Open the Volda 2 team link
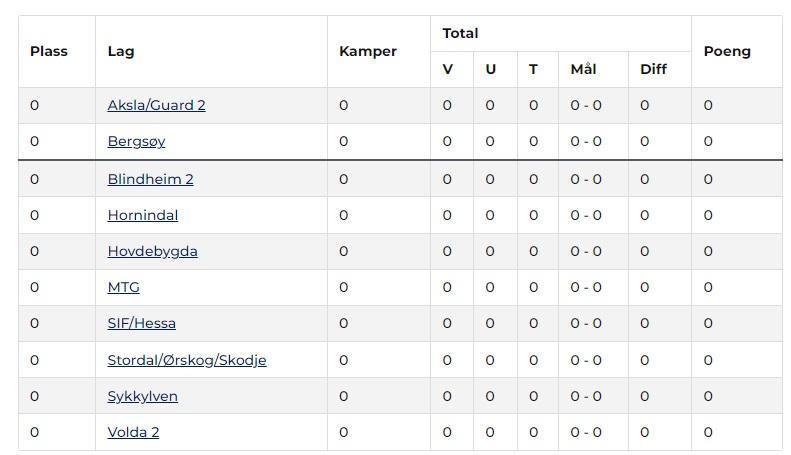The image size is (791, 455). coord(133,432)
